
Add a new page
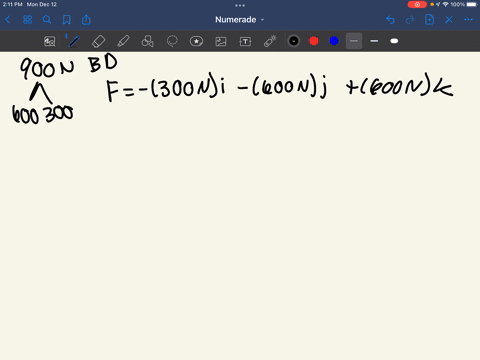pyautogui.click(x=429, y=20)
